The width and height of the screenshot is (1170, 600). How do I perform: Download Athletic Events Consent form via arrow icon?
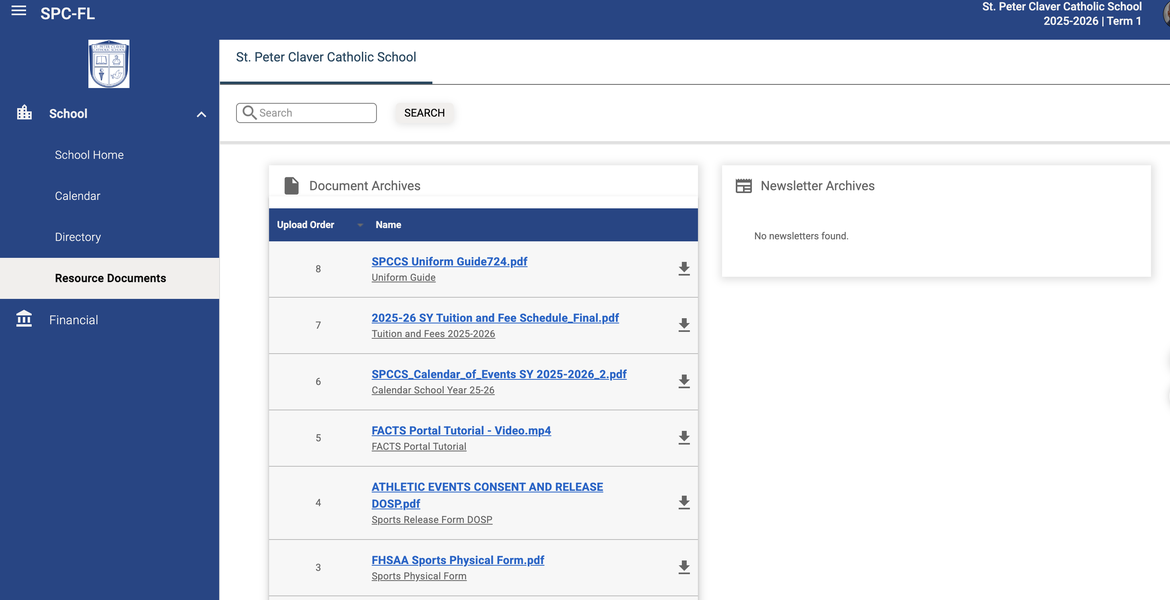click(x=684, y=503)
